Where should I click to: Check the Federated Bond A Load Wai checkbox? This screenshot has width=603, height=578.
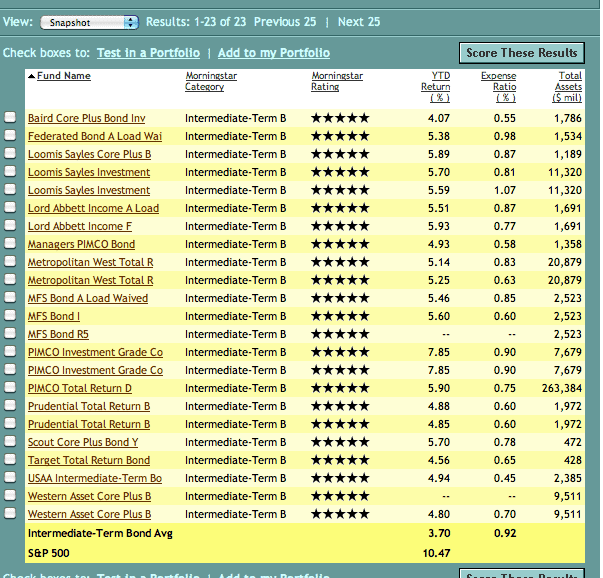click(10, 135)
